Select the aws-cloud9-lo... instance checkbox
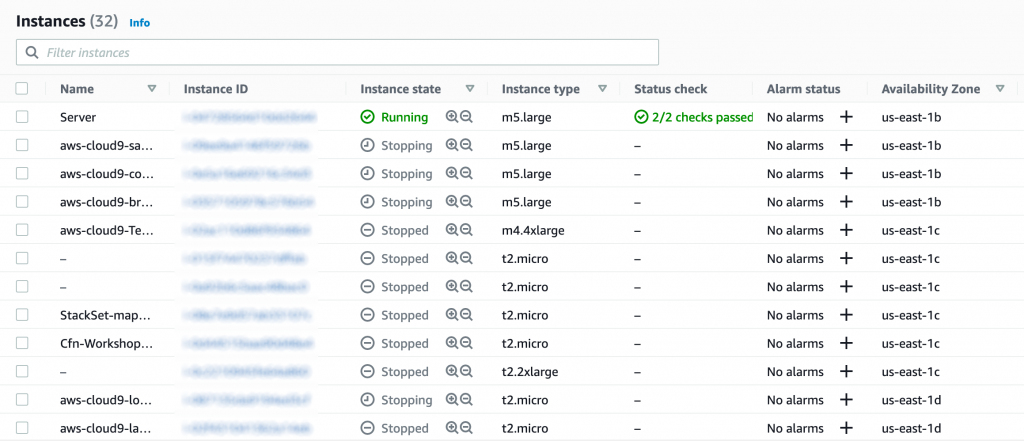The image size is (1024, 441). [22, 400]
